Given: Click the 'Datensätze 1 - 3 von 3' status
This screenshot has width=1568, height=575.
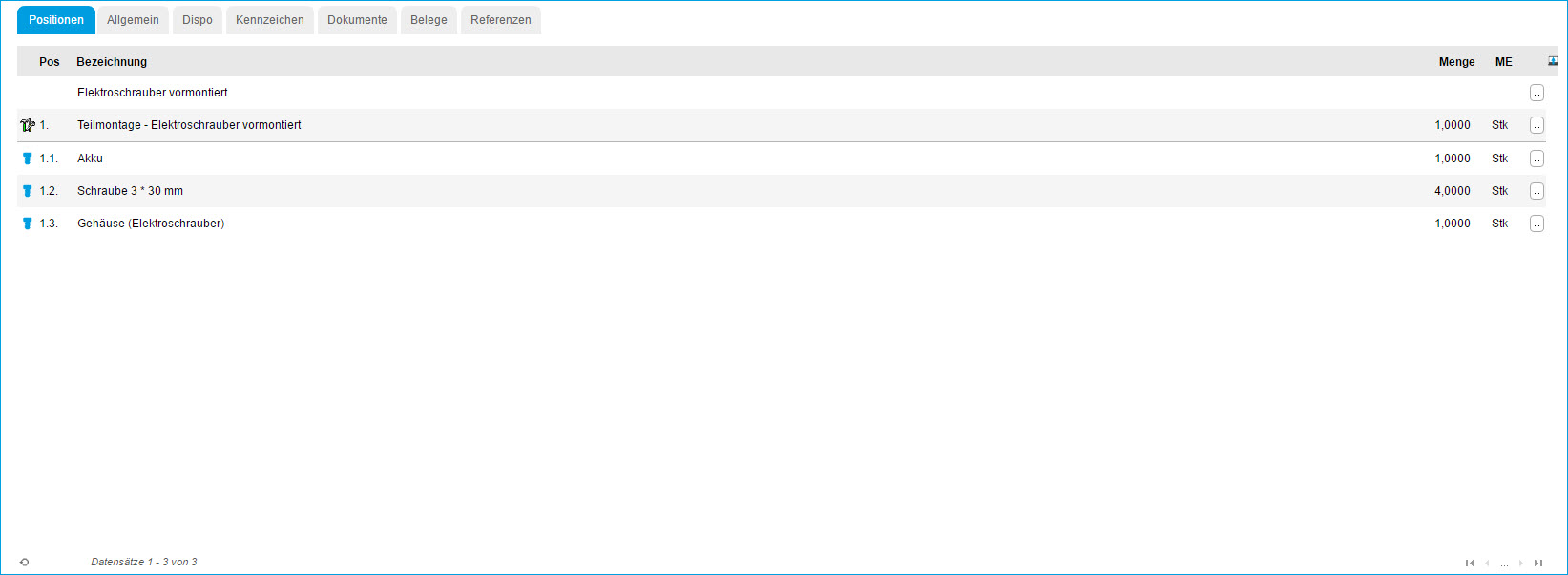Looking at the screenshot, I should (x=144, y=563).
